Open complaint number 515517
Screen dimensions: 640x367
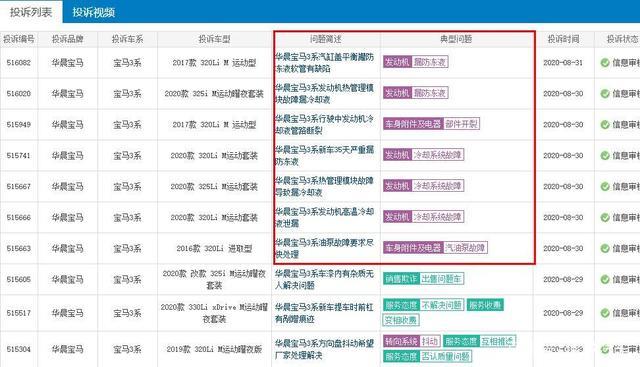[18, 313]
